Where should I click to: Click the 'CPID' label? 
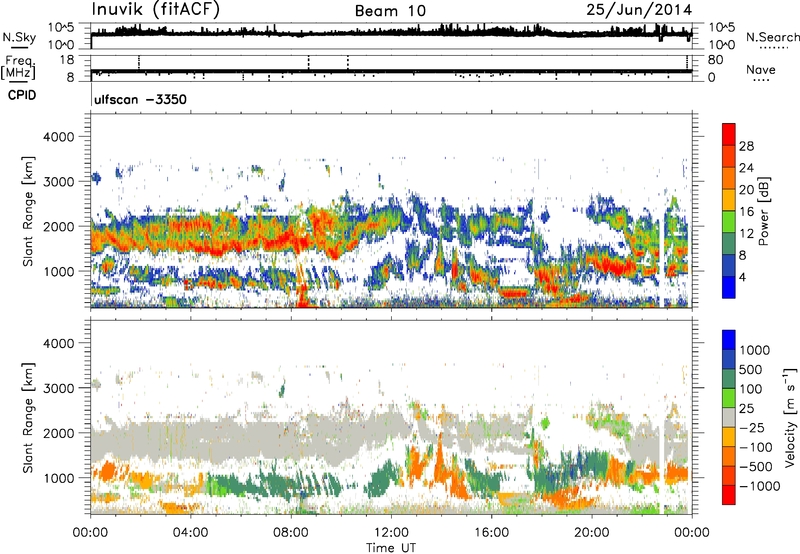(x=22, y=95)
